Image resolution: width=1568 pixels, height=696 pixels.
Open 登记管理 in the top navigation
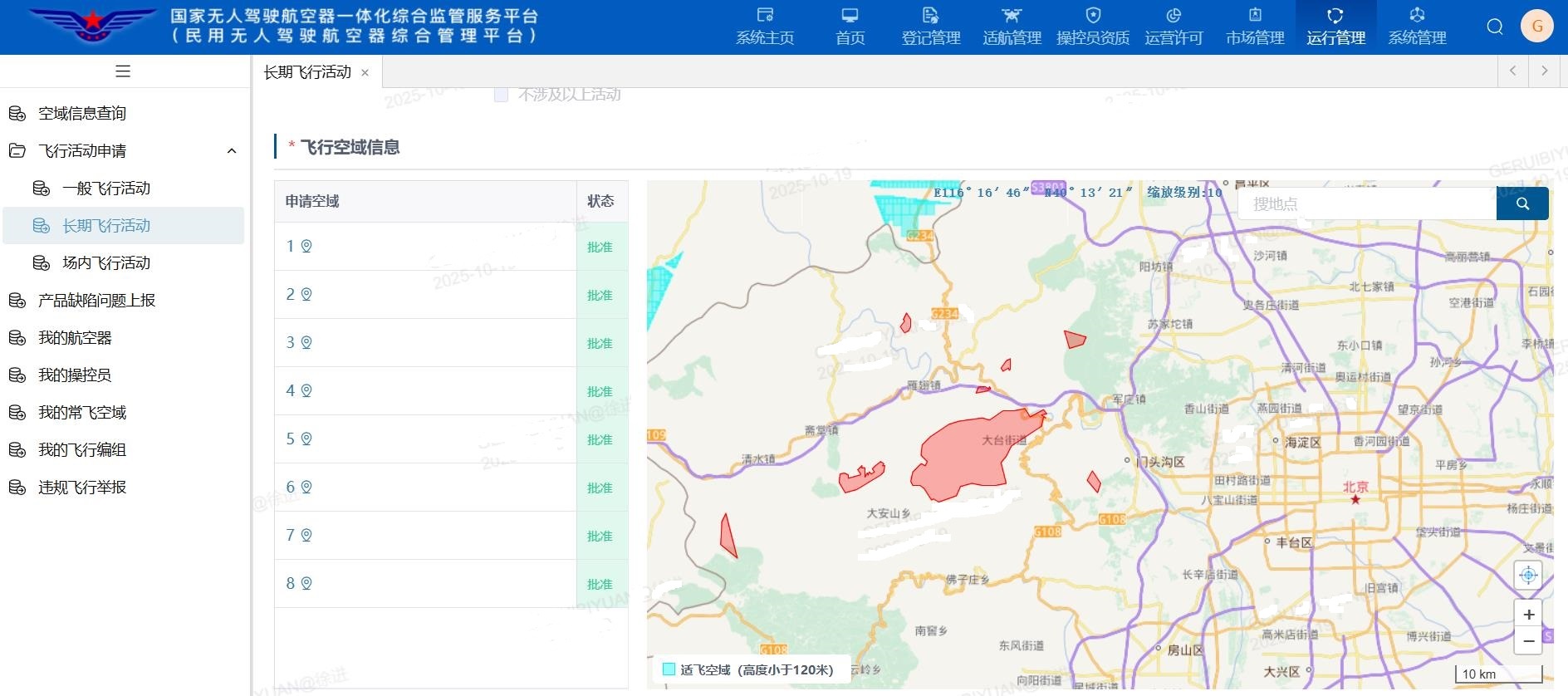(930, 27)
